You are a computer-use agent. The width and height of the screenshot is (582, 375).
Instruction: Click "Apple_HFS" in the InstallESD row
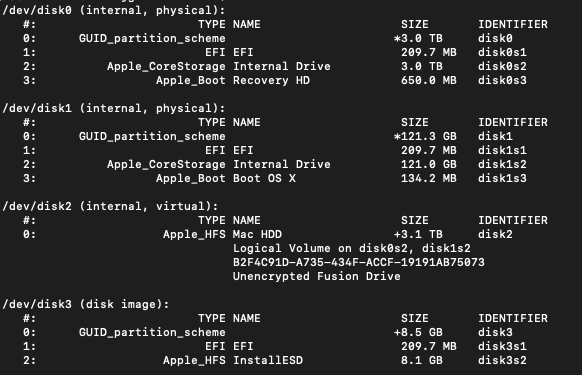(194, 361)
